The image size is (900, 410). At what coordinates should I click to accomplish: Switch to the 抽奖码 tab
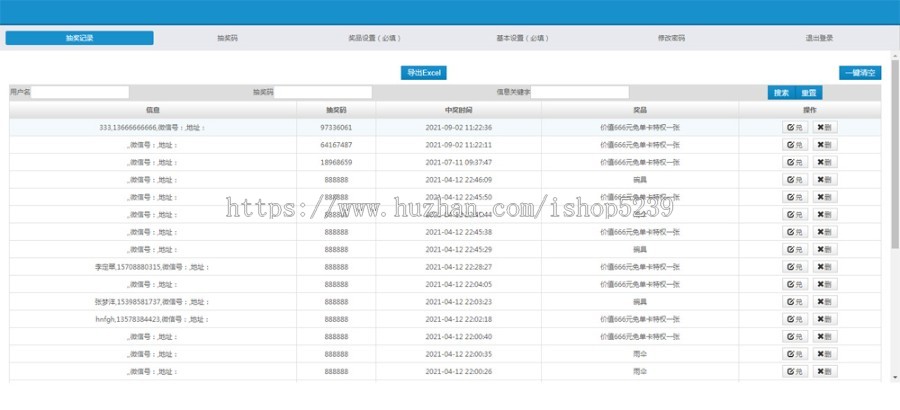(227, 38)
